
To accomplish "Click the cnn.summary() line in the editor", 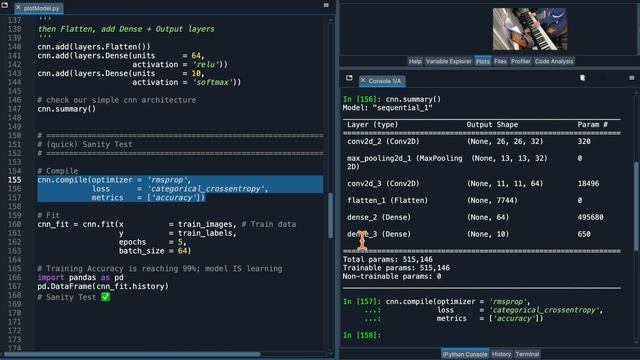I will (67, 109).
